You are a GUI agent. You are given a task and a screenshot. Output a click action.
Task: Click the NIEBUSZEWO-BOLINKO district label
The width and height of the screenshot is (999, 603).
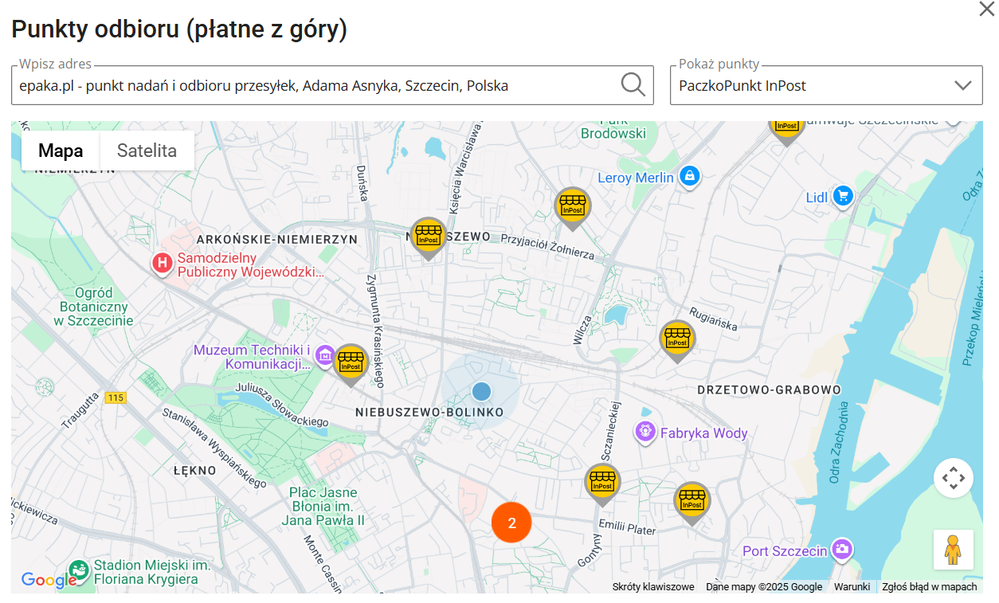(429, 412)
